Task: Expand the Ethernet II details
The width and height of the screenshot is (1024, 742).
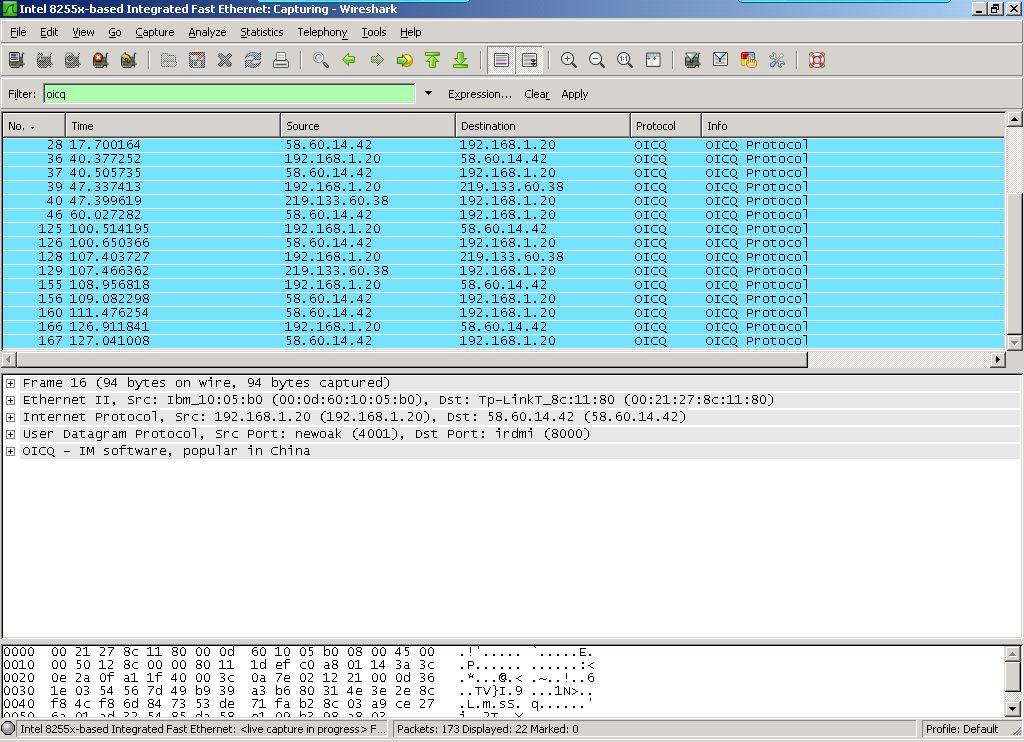Action: coord(9,399)
